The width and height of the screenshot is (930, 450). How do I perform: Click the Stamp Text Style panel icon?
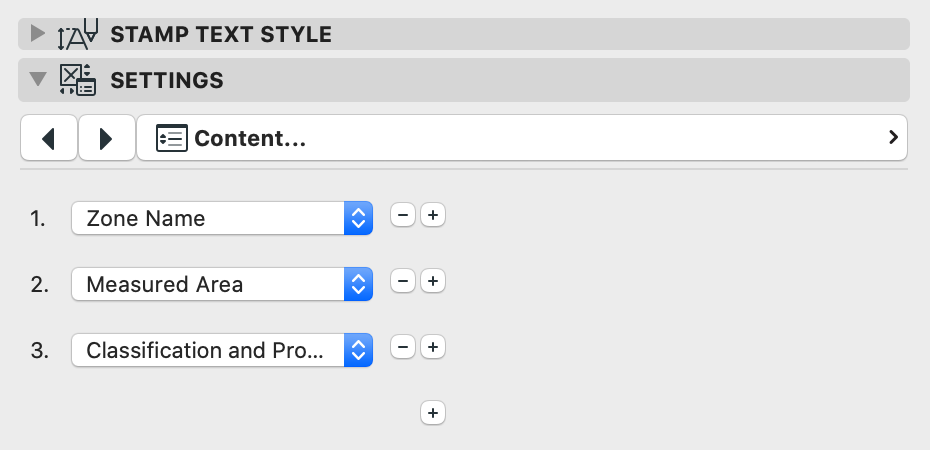(77, 34)
